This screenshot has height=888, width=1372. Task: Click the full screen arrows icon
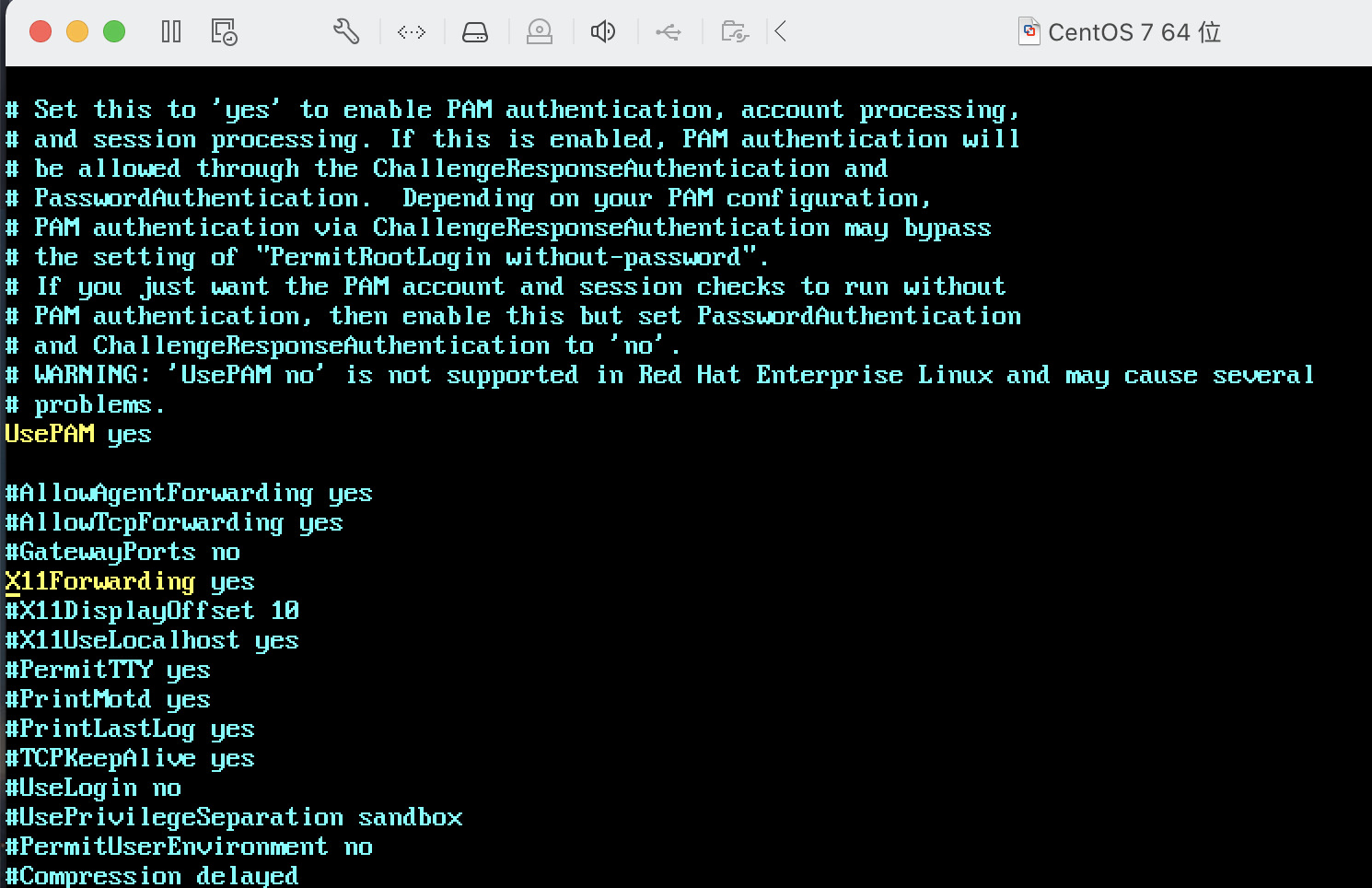411,30
